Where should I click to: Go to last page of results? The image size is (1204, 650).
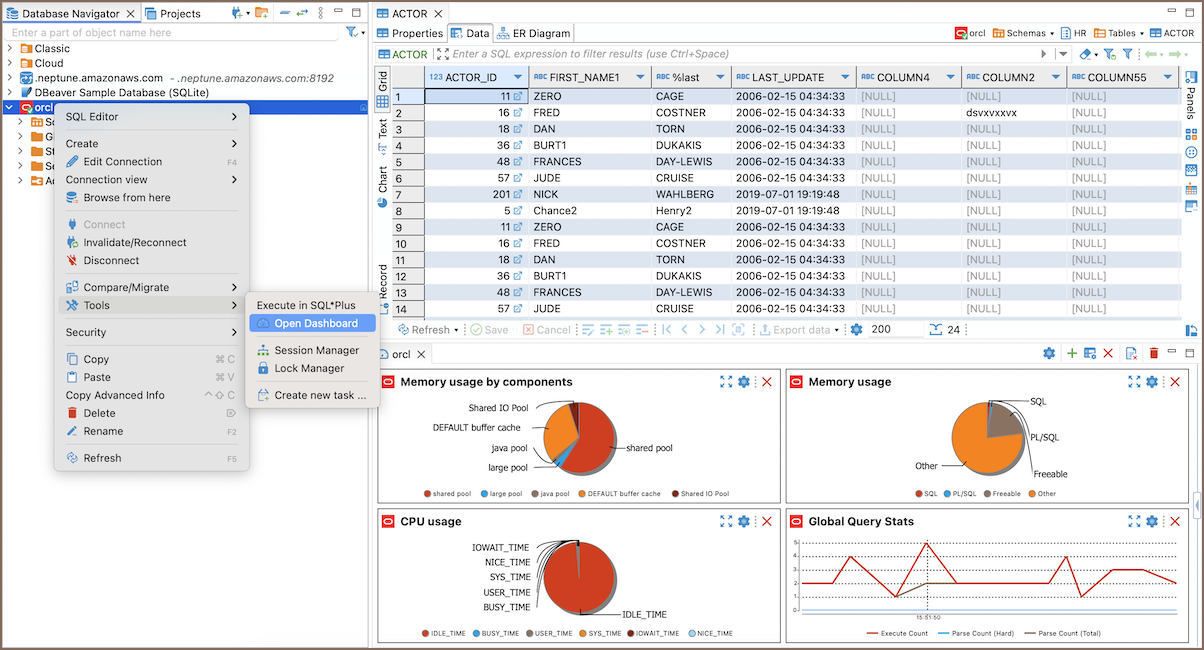[720, 330]
